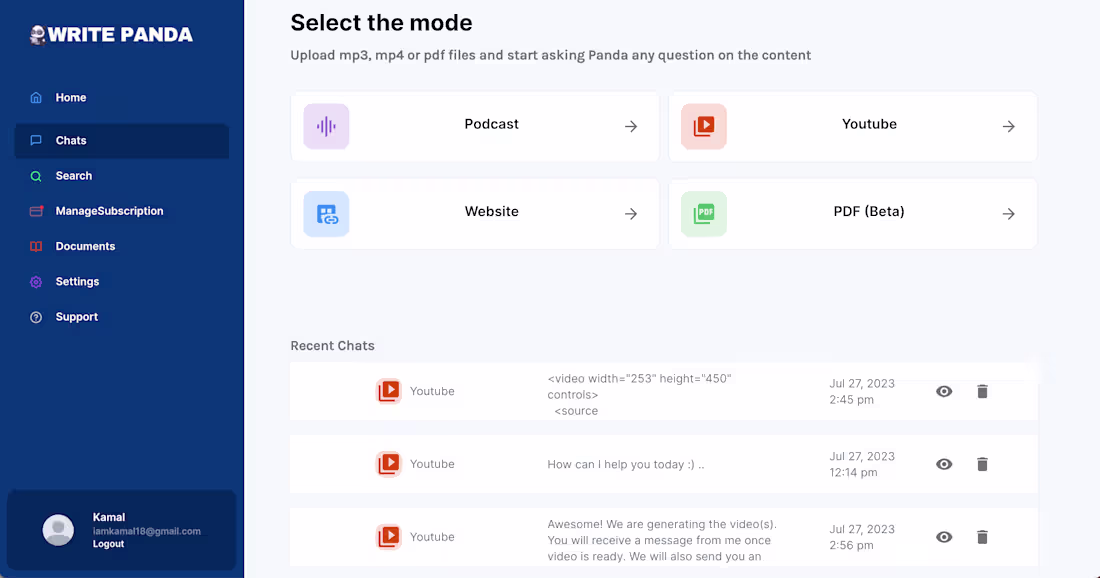Open Documents via its sidebar icon
The width and height of the screenshot is (1100, 578).
coord(35,246)
